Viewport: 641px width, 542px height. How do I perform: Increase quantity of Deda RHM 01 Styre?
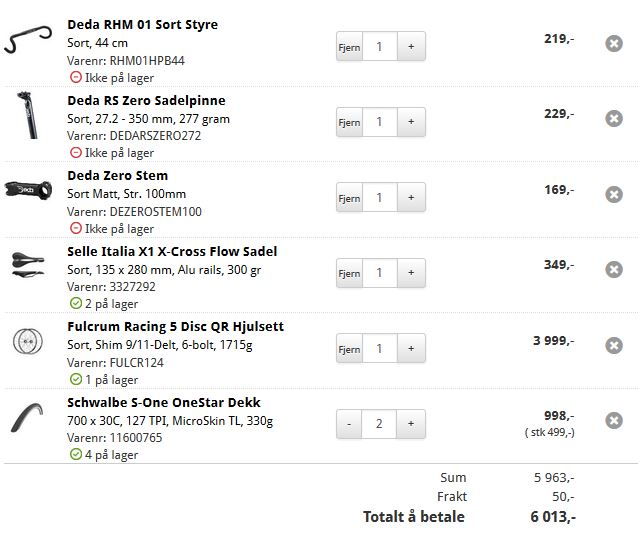click(x=411, y=46)
